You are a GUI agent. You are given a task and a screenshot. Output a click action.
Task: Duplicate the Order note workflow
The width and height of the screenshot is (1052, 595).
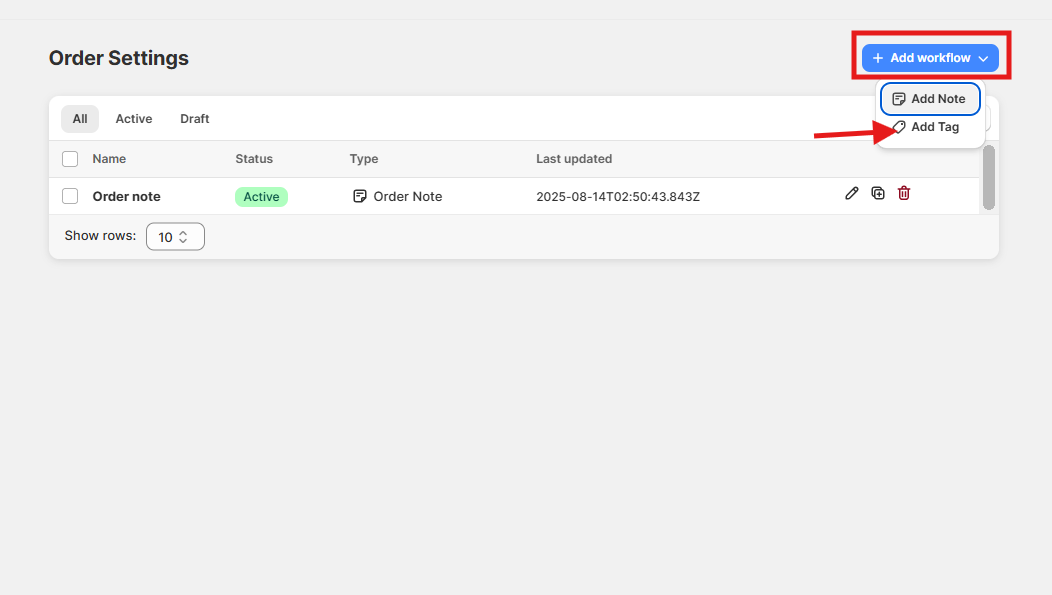[878, 193]
